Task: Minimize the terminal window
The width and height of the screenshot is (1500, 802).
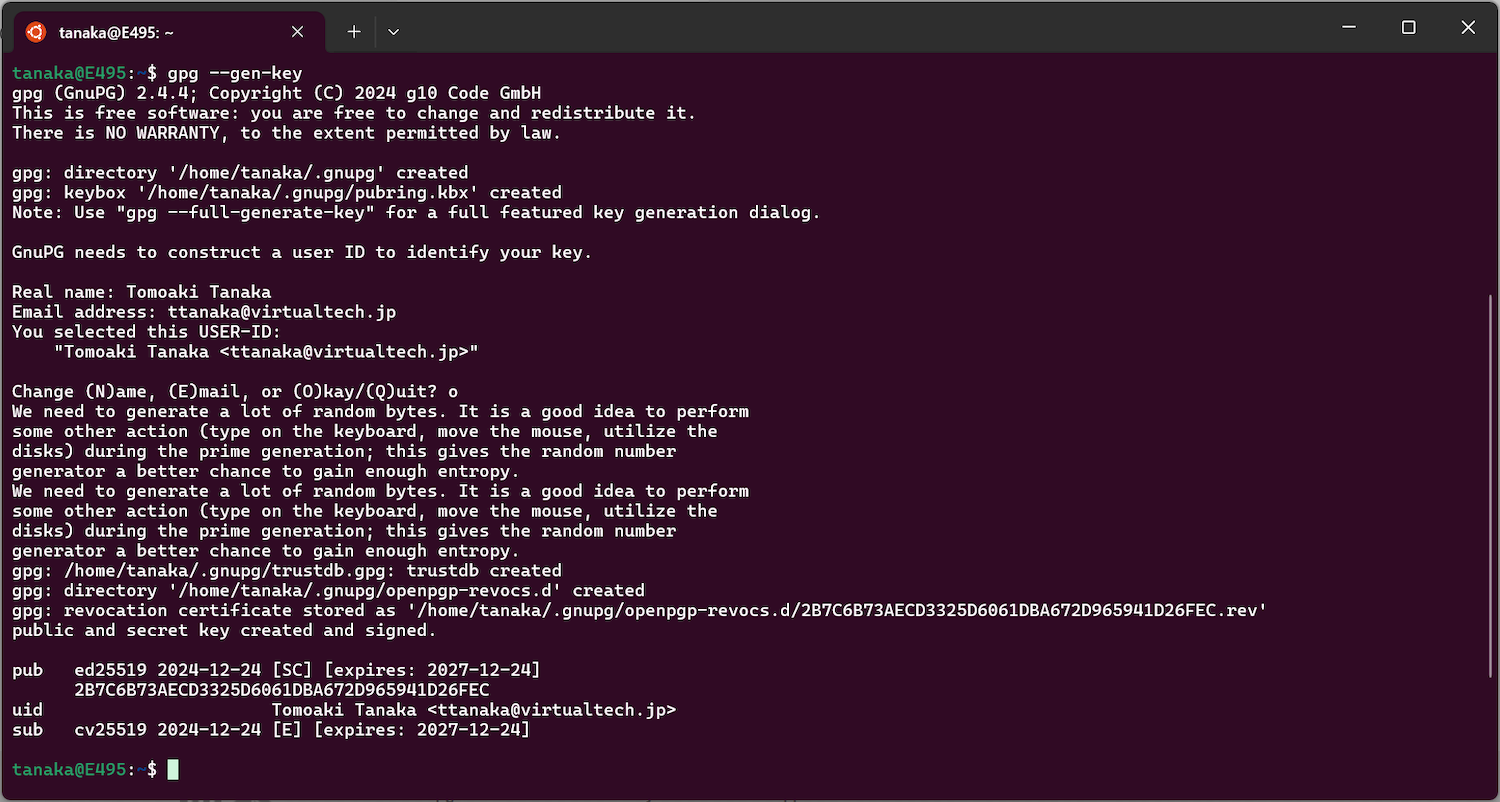Action: click(1349, 28)
